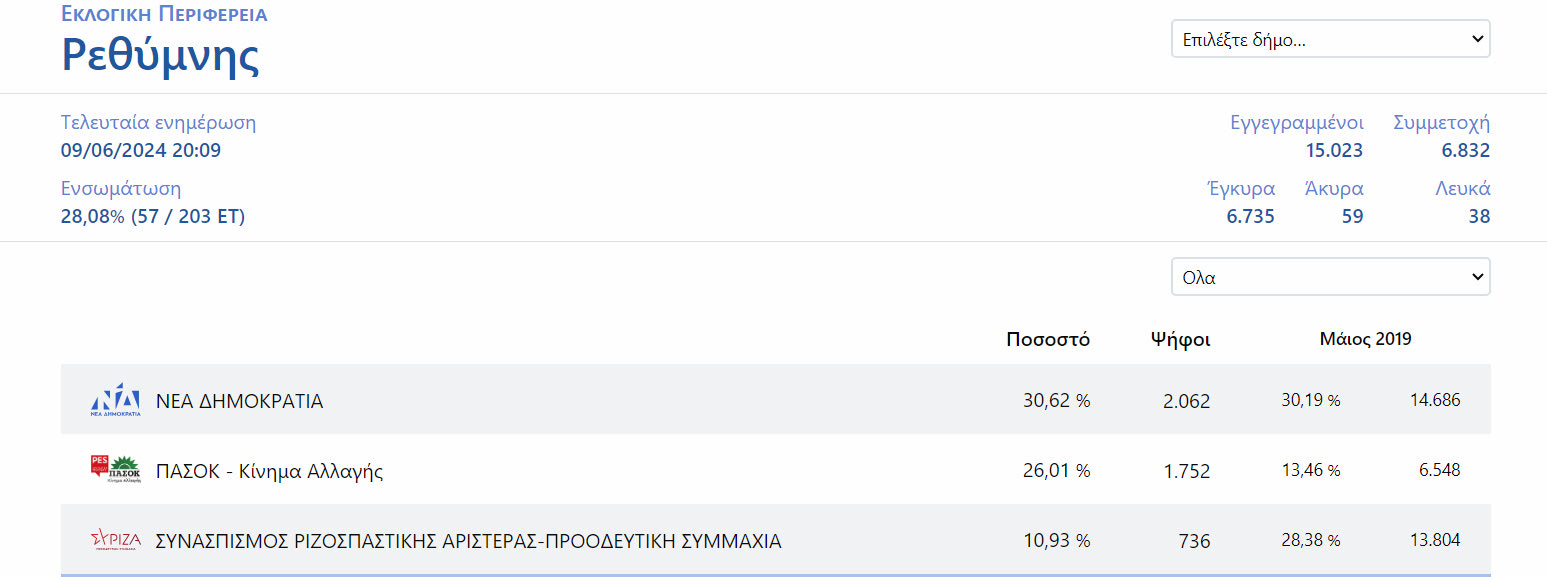
Task: Click the Nea Dimokratia party logo
Action: click(114, 400)
